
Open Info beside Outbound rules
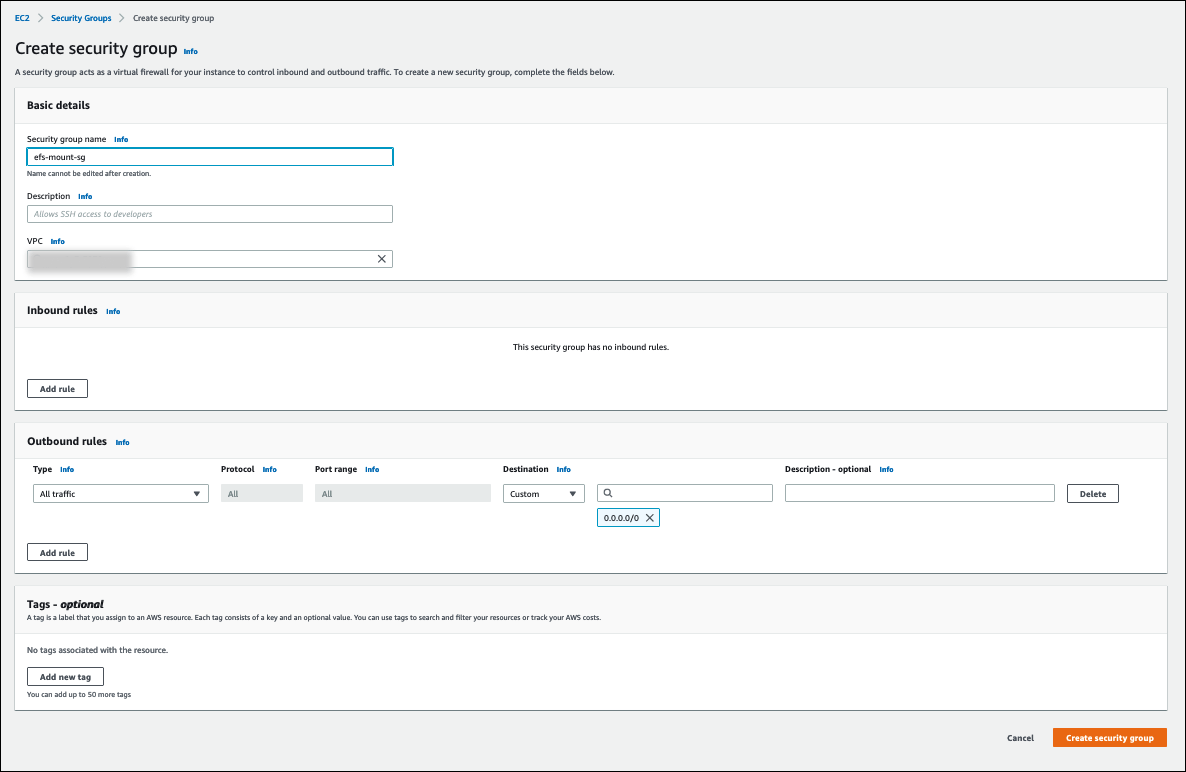122,442
